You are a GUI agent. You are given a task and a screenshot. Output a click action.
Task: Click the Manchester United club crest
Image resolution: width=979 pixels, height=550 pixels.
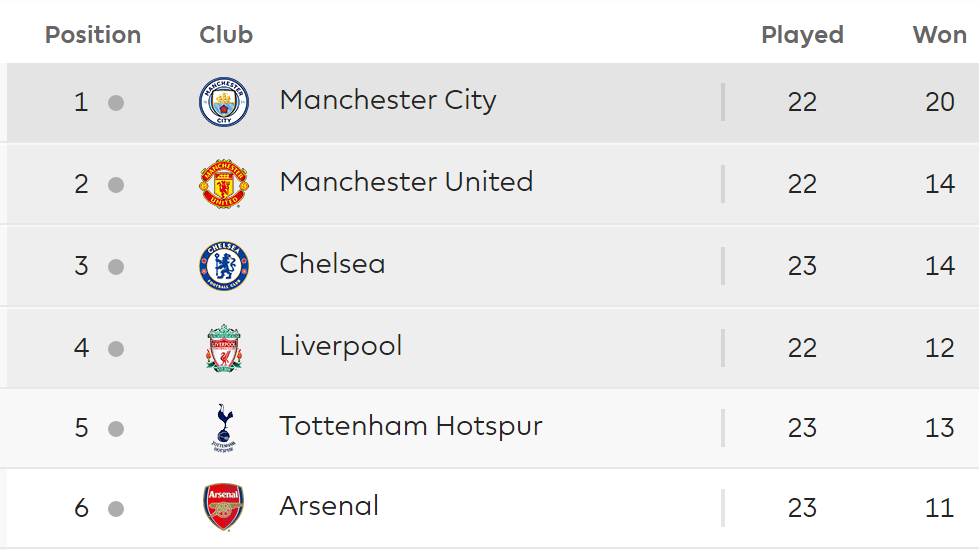pyautogui.click(x=224, y=184)
